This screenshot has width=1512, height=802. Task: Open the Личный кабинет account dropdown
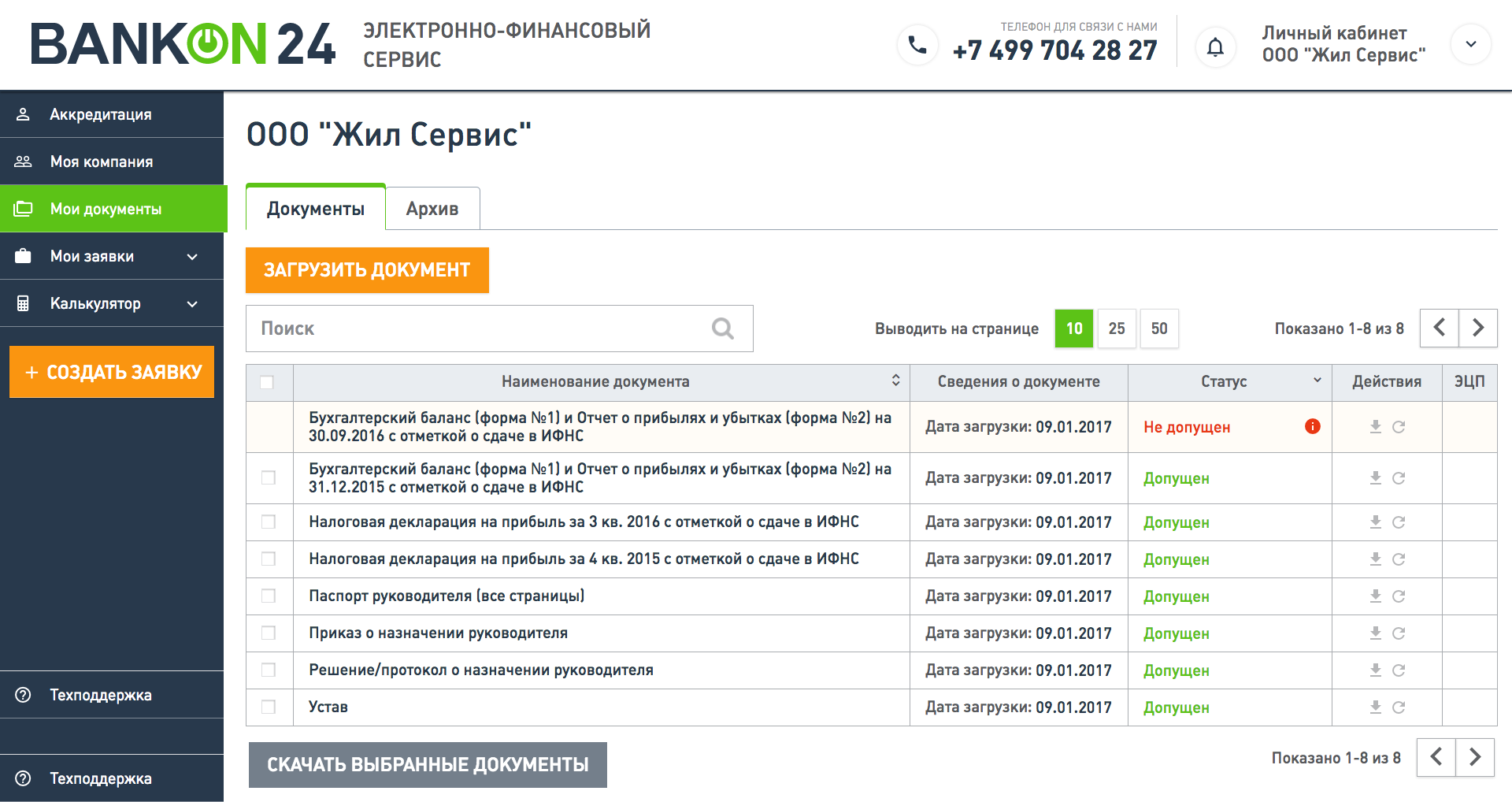(x=1470, y=45)
